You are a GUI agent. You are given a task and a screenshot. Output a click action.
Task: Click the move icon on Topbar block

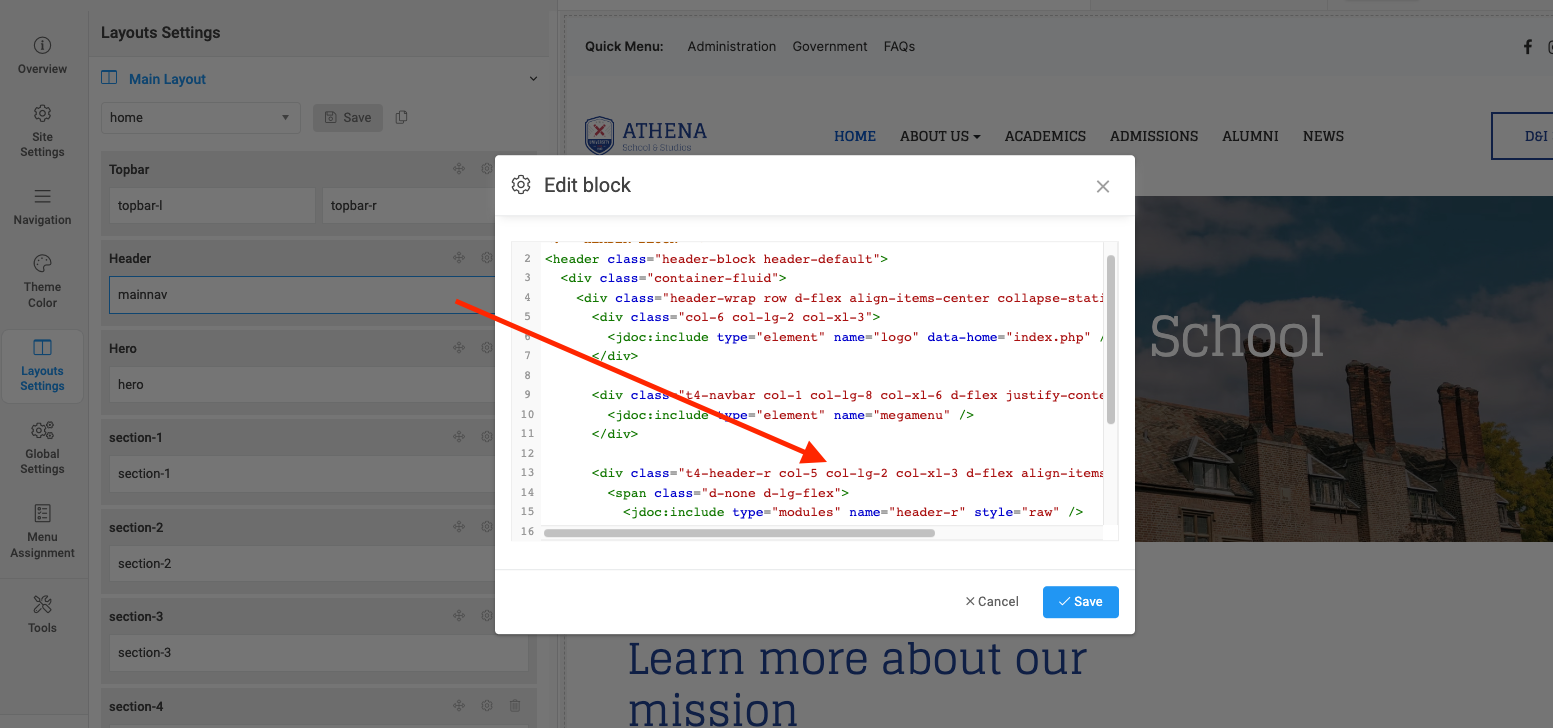(459, 169)
